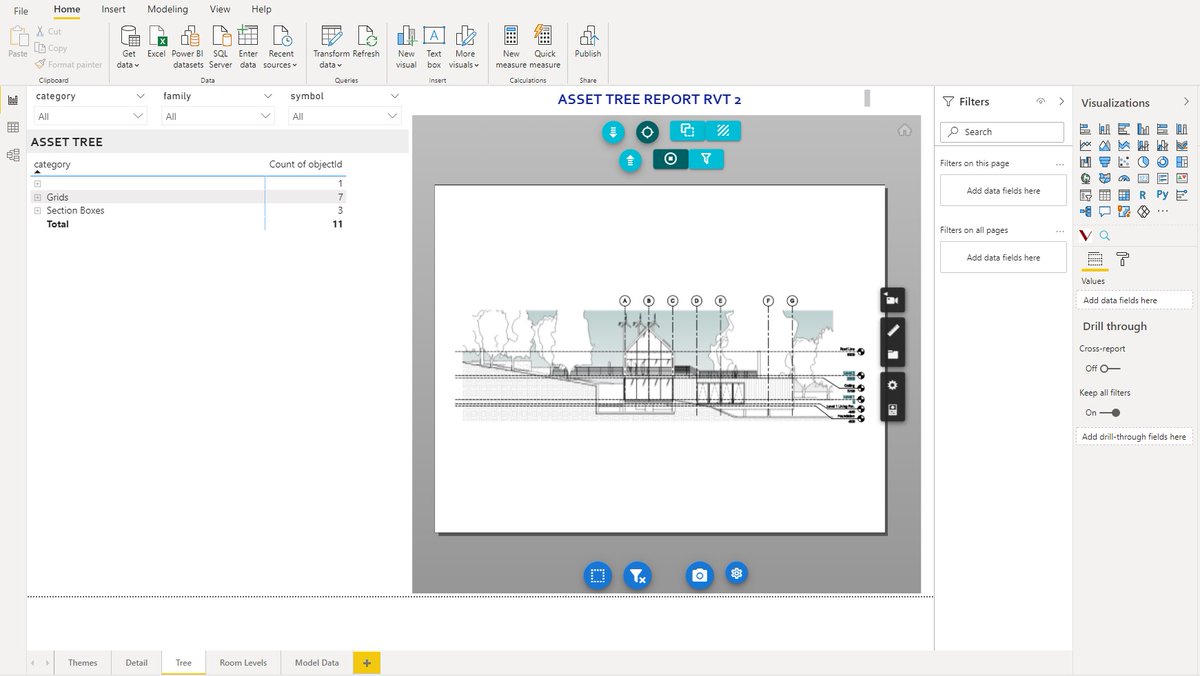Select the Donut chart visualization

[x=1162, y=162]
